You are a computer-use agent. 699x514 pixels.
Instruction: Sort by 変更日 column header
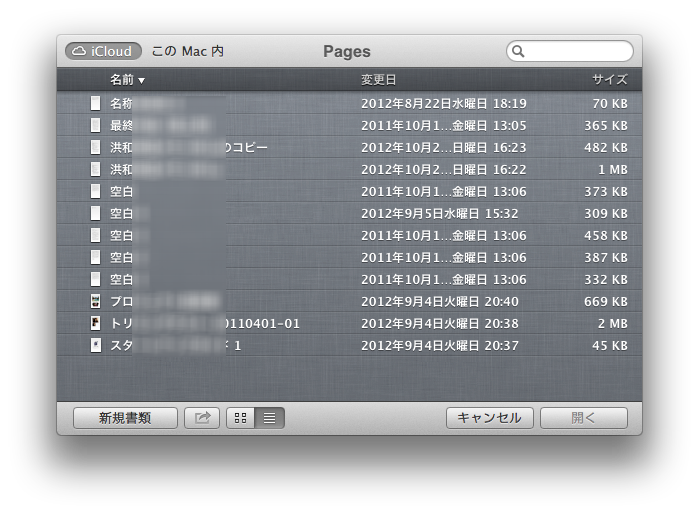pyautogui.click(x=378, y=80)
